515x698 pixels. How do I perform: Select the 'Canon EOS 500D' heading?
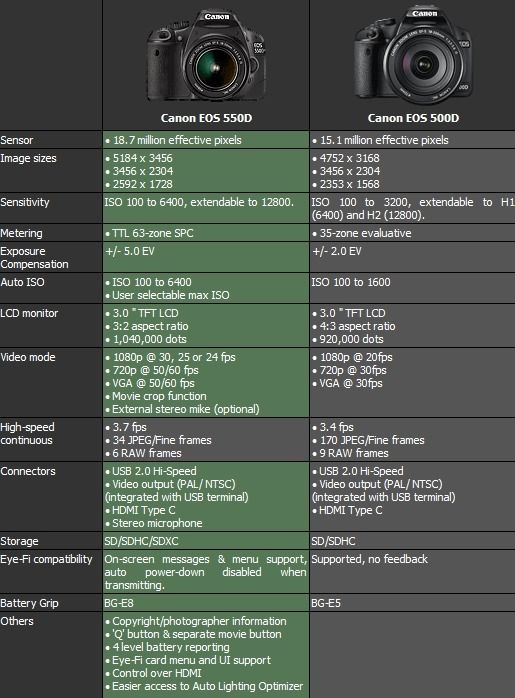[413, 118]
